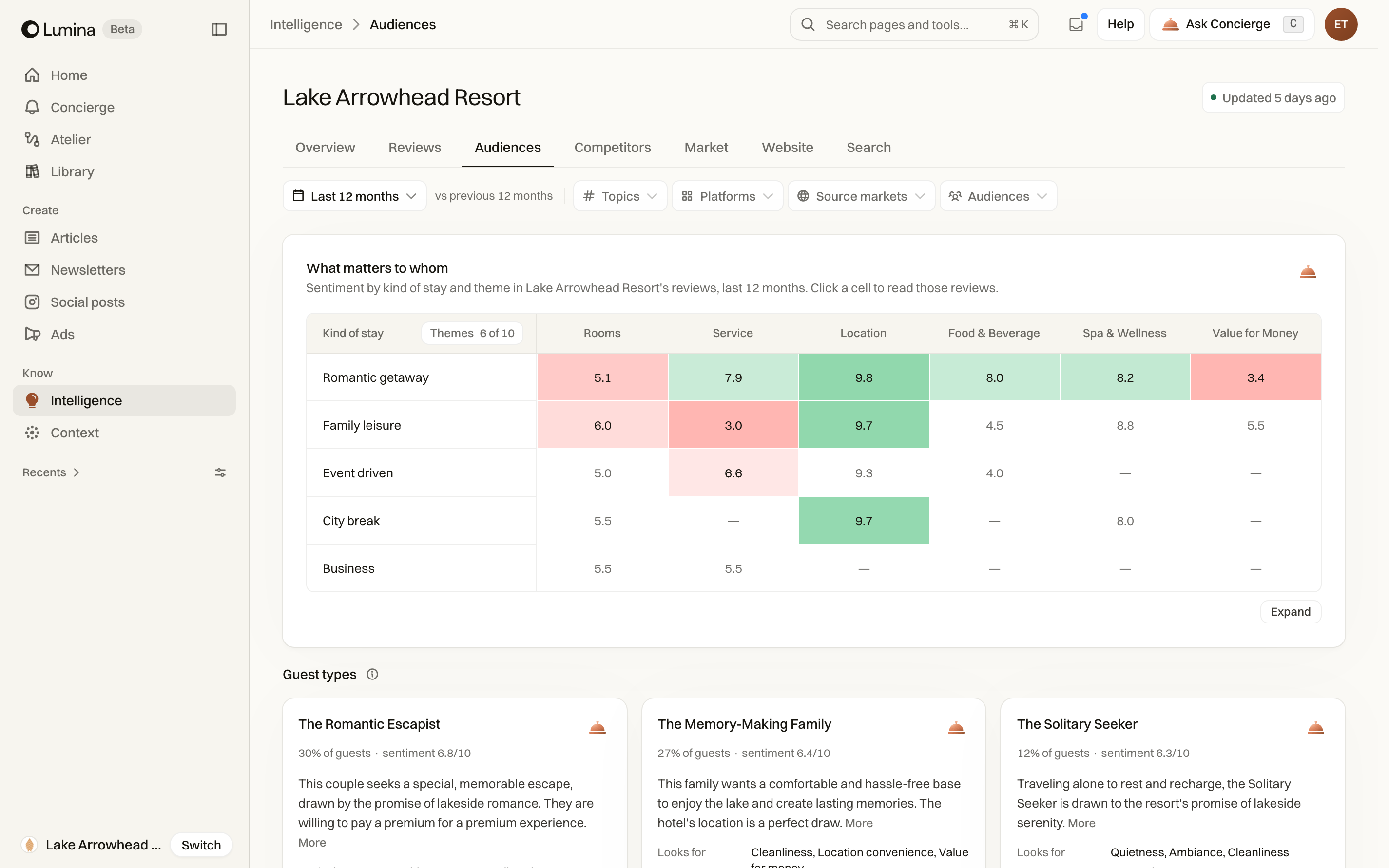Open the Source markets dropdown
Image resolution: width=1389 pixels, height=868 pixels.
(861, 196)
